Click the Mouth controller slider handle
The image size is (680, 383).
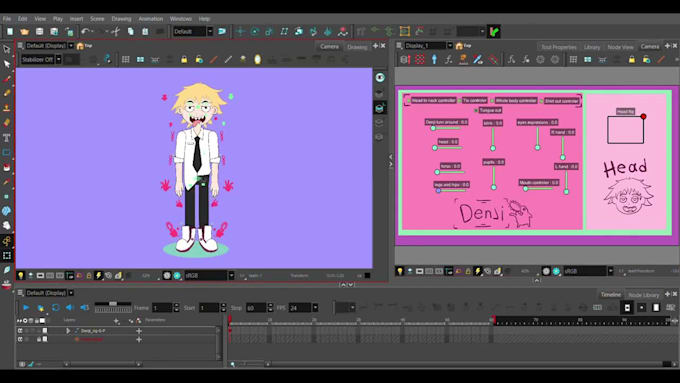click(x=526, y=189)
